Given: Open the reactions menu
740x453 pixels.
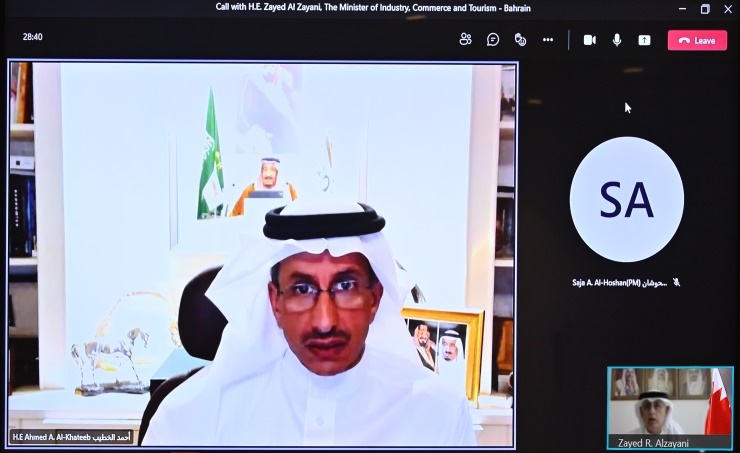Looking at the screenshot, I should (520, 40).
